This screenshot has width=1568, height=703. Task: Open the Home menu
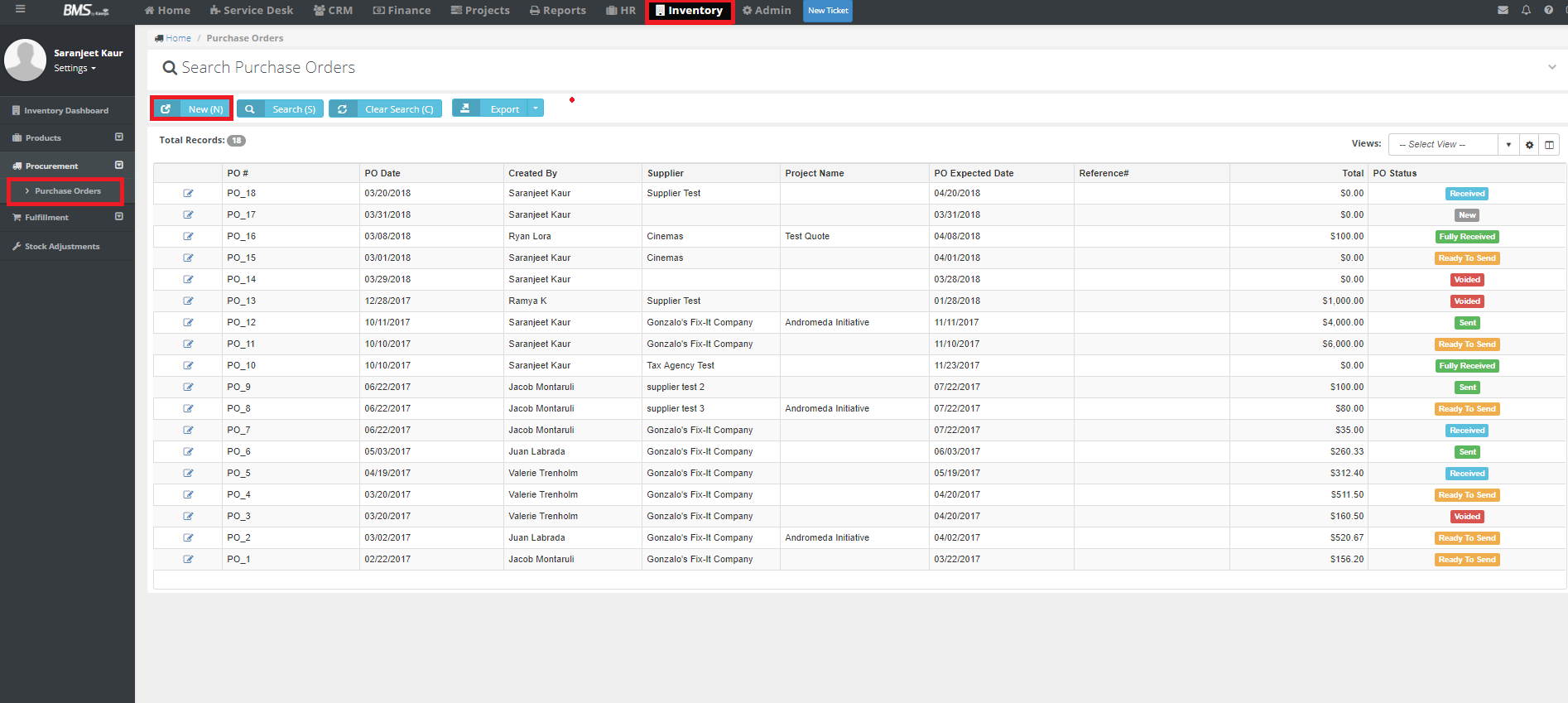167,10
